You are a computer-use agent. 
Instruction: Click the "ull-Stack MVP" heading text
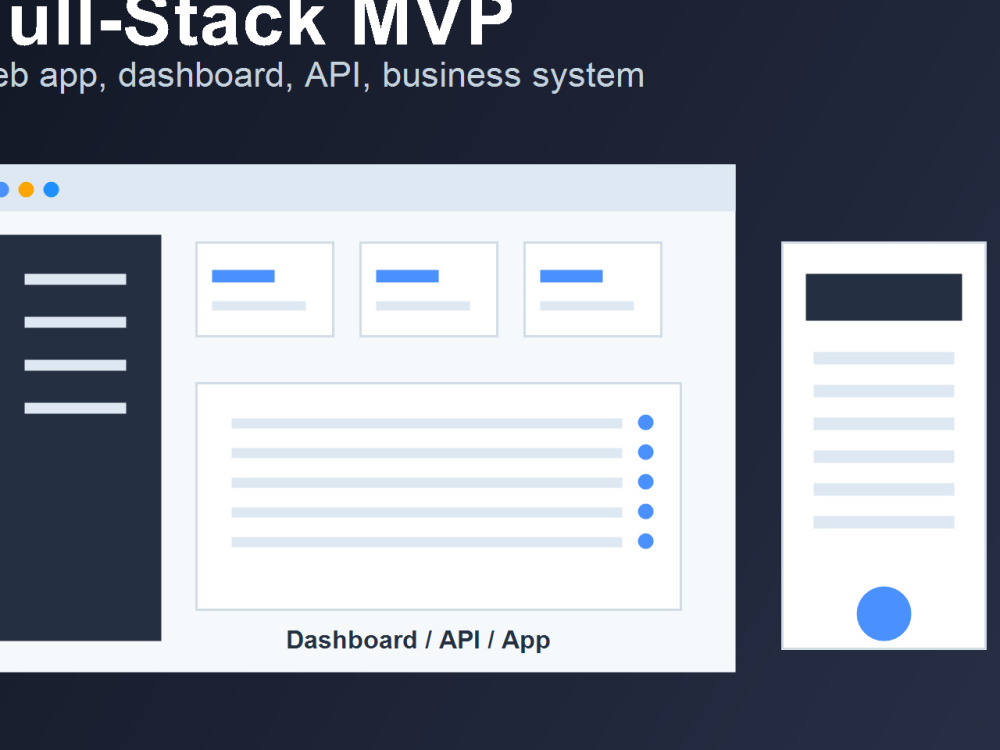(260, 23)
